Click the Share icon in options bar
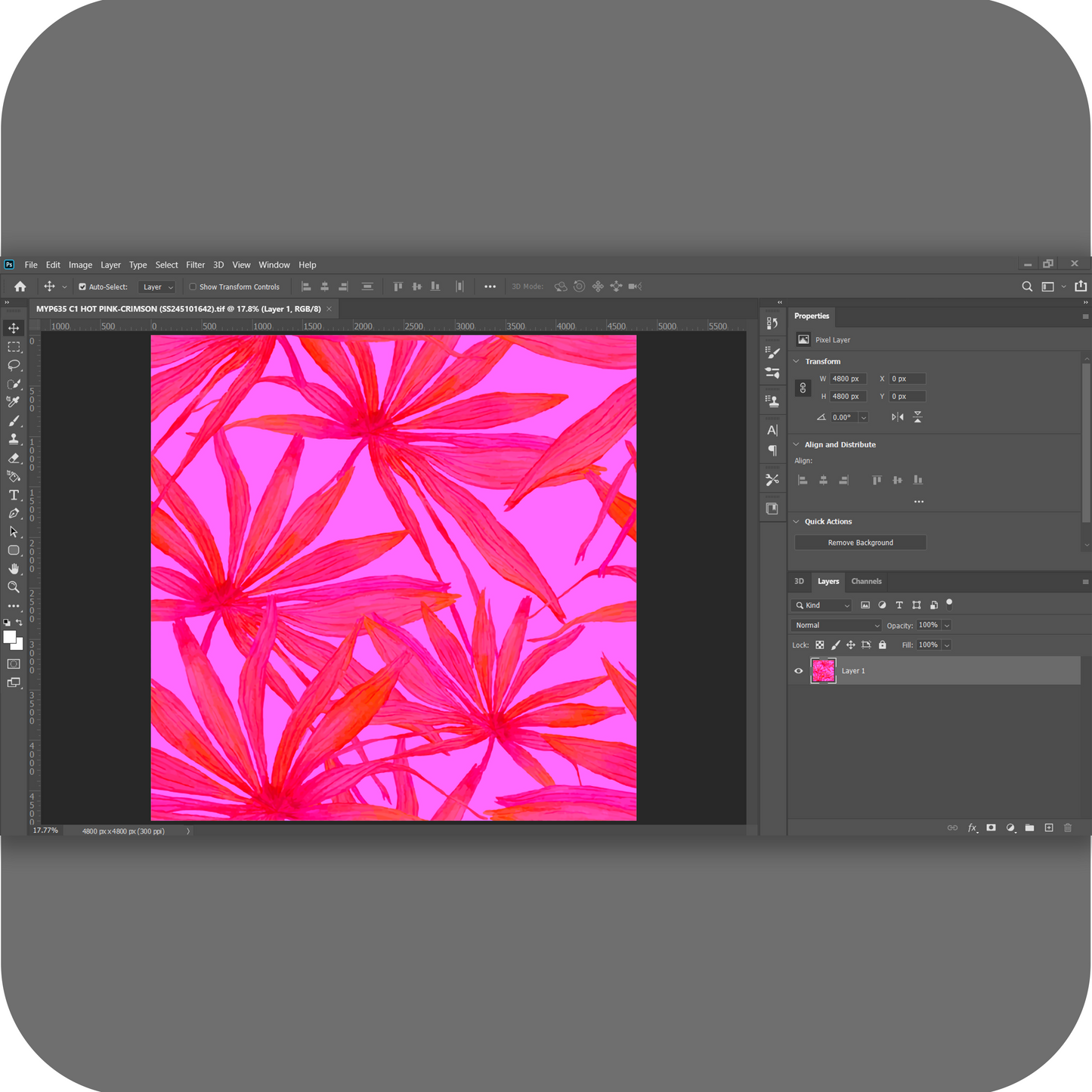Viewport: 1092px width, 1092px height. tap(1081, 286)
